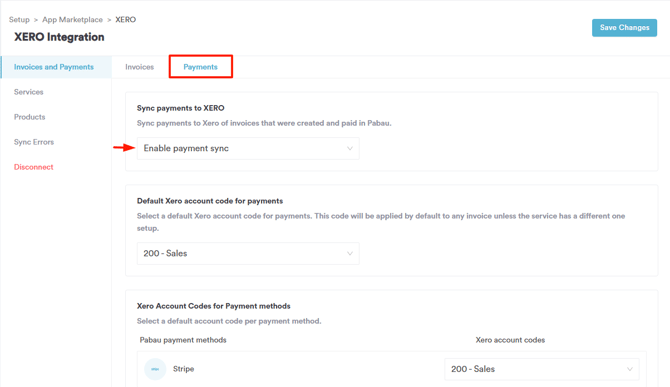Viewport: 670px width, 387px height.
Task: Click the Save Changes button
Action: pos(624,28)
